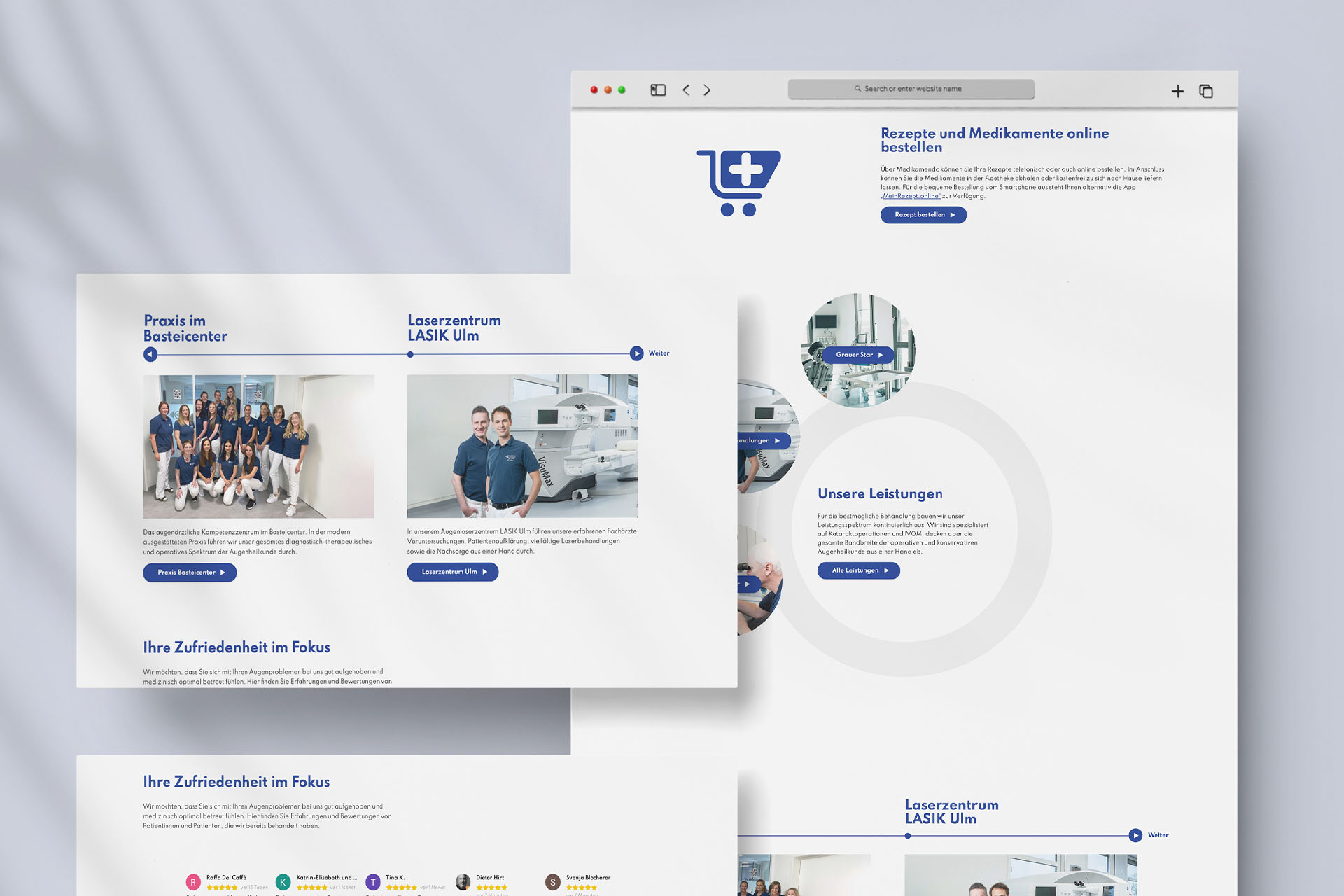
Task: Follow the MeinRezept.online link
Action: 910,196
